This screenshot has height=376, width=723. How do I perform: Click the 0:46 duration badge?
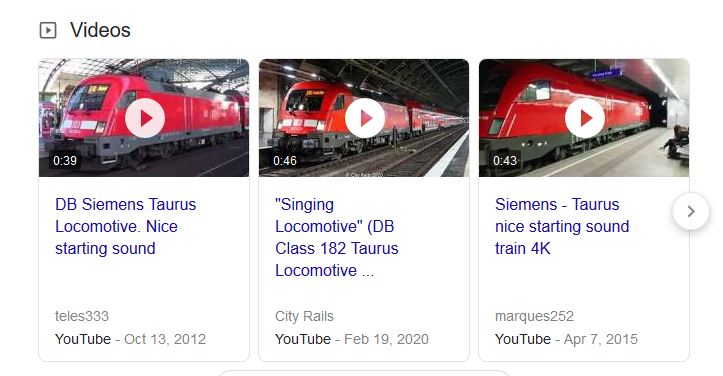coord(284,161)
